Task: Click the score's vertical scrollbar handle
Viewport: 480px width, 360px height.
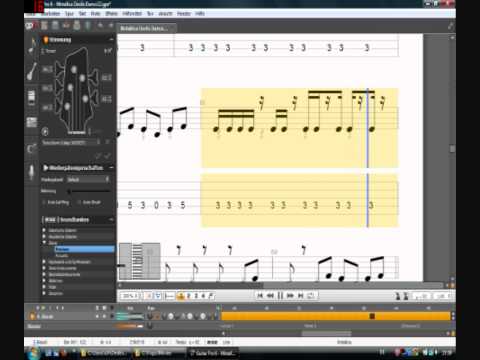Action: pyautogui.click(x=452, y=149)
